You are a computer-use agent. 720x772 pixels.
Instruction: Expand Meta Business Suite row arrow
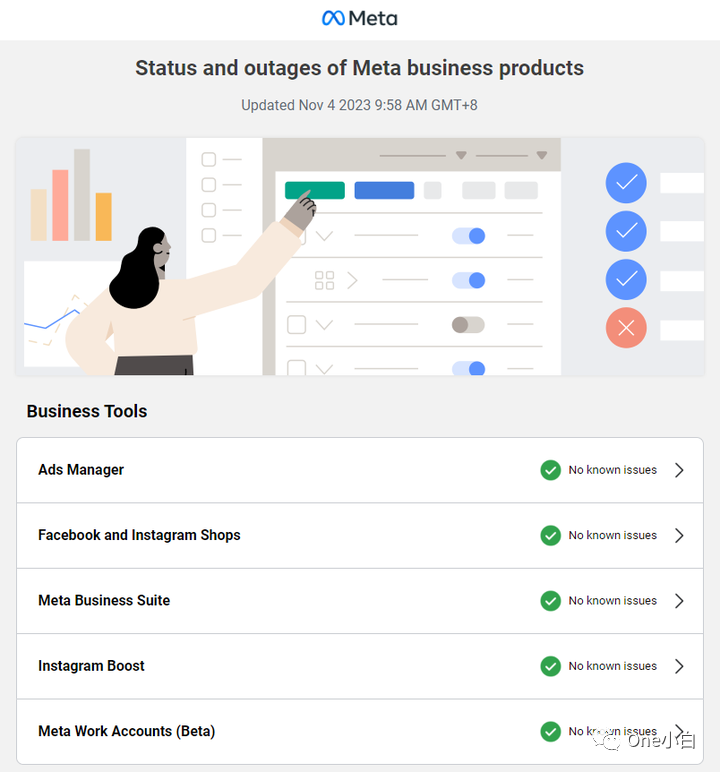click(679, 601)
